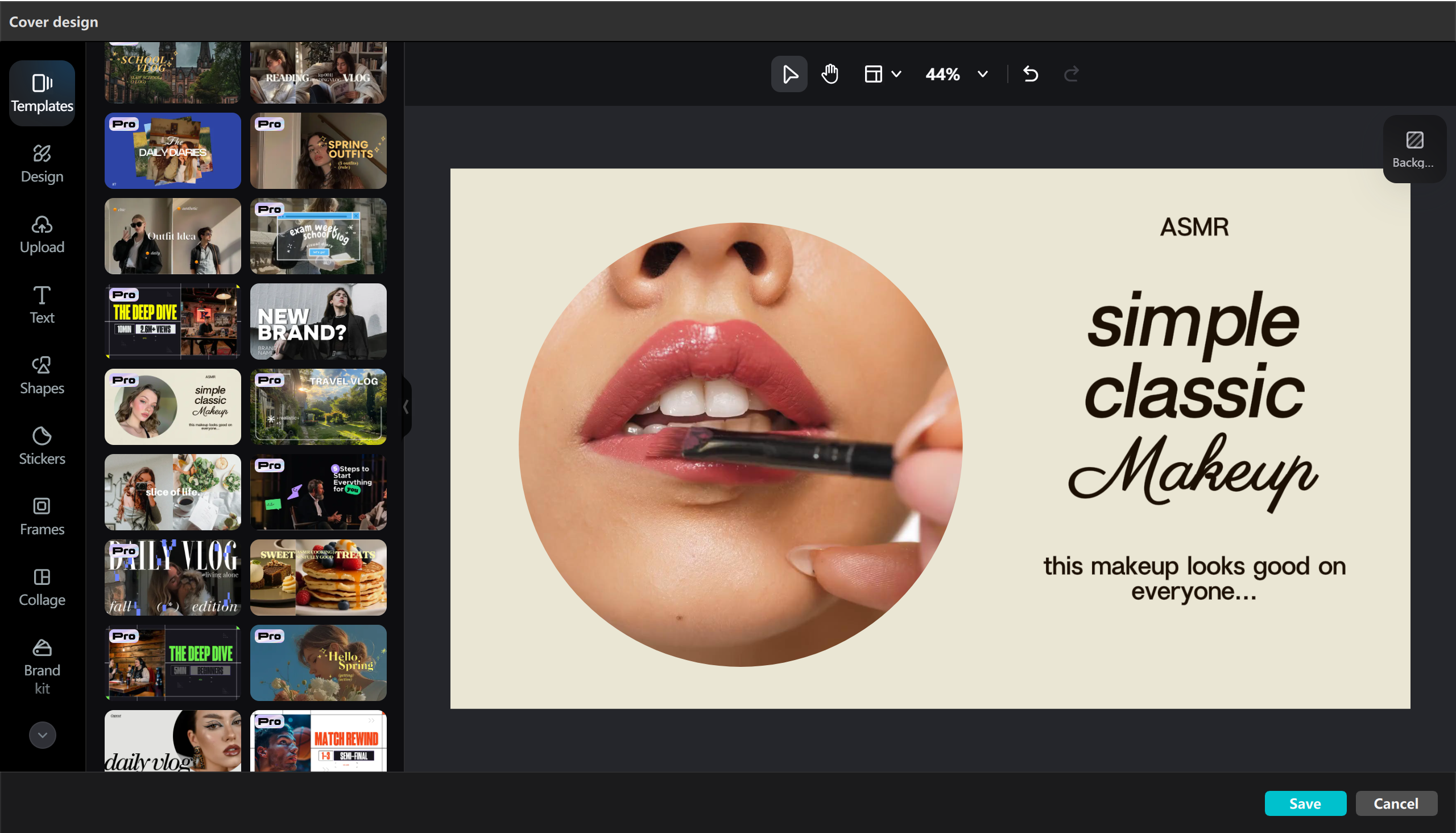Save the cover design
1456x833 pixels.
point(1306,803)
